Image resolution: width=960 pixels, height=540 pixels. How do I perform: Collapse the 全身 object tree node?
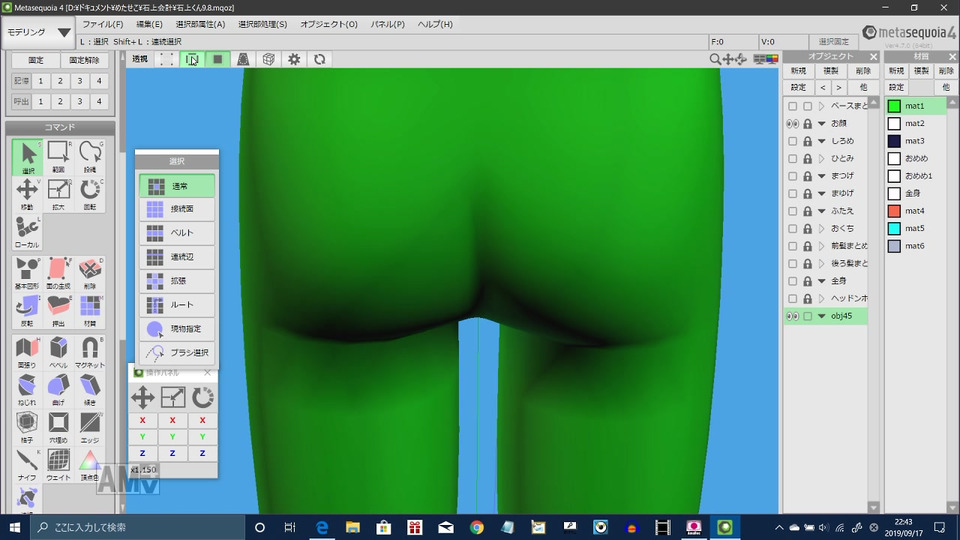(822, 282)
